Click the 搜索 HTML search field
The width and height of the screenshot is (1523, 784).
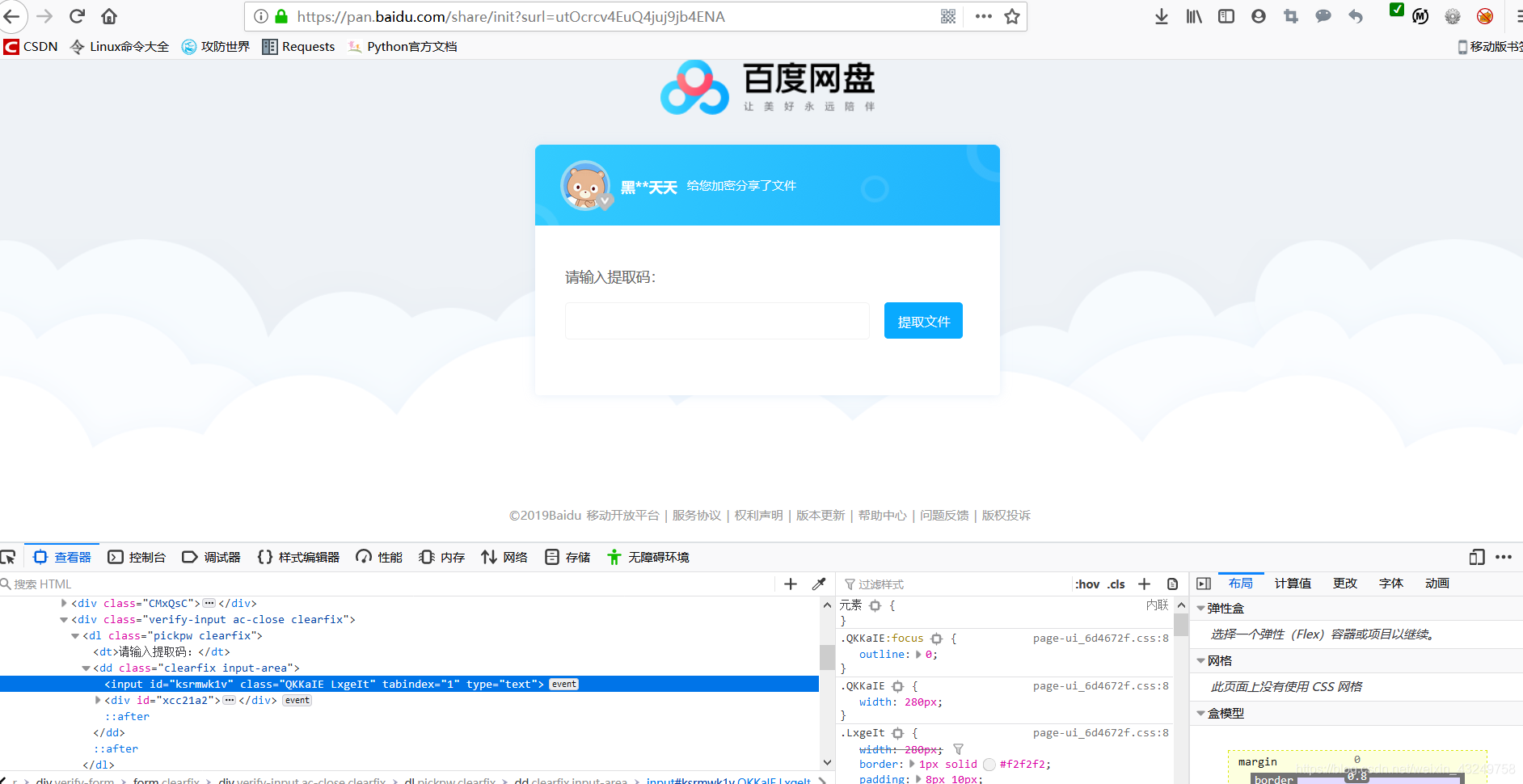(x=388, y=584)
